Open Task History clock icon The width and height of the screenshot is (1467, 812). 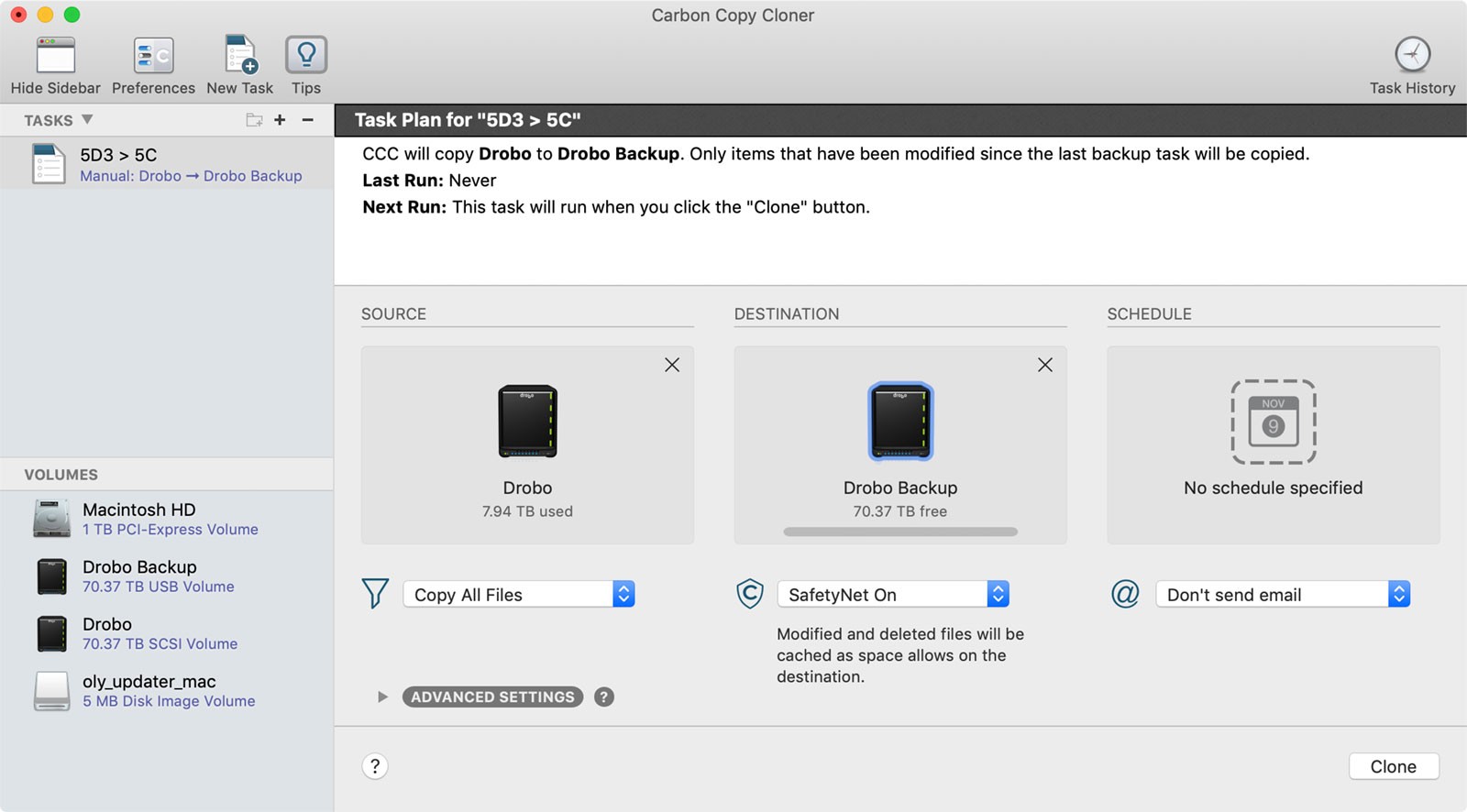coord(1412,55)
